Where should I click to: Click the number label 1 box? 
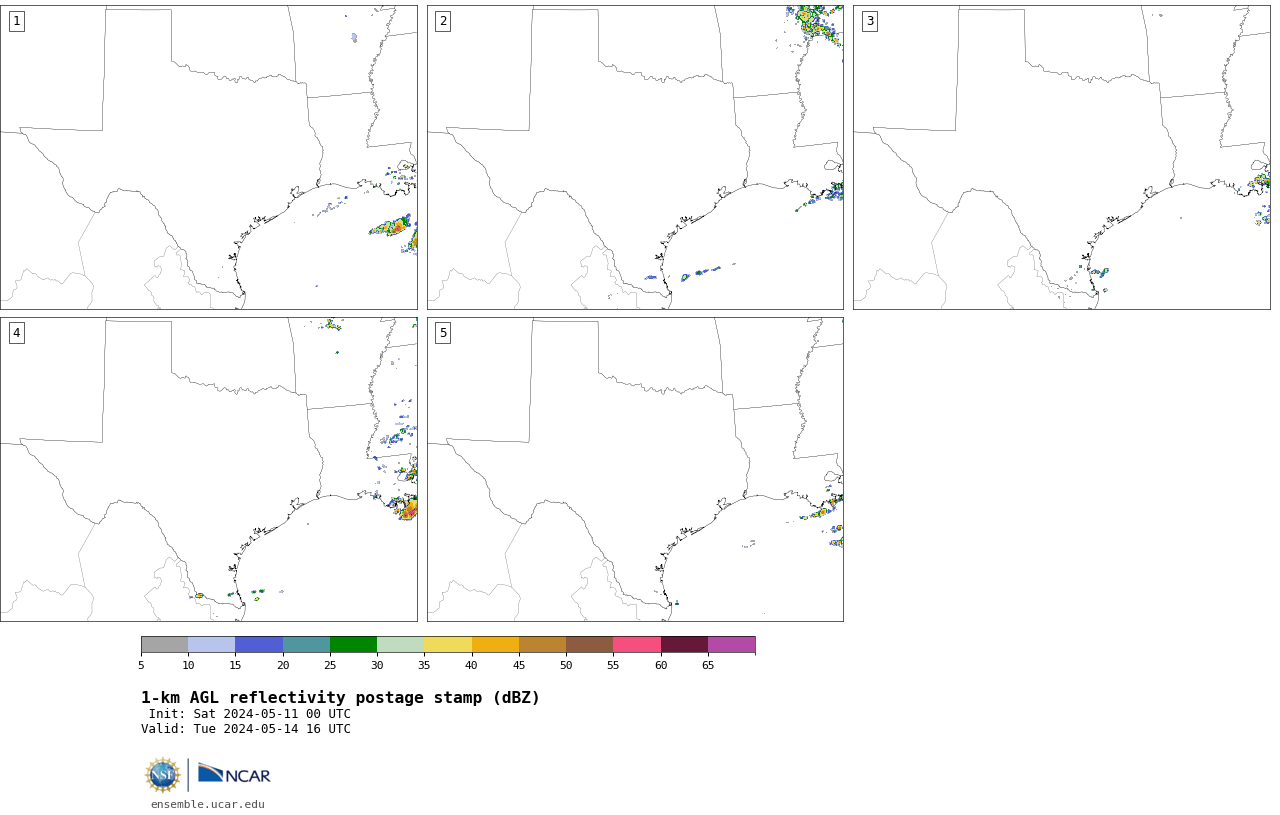click(16, 21)
